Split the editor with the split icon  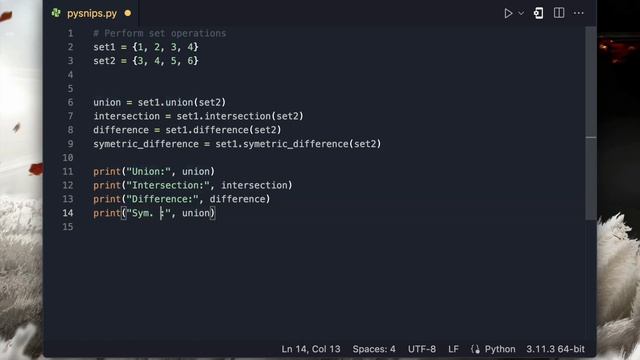[x=559, y=13]
